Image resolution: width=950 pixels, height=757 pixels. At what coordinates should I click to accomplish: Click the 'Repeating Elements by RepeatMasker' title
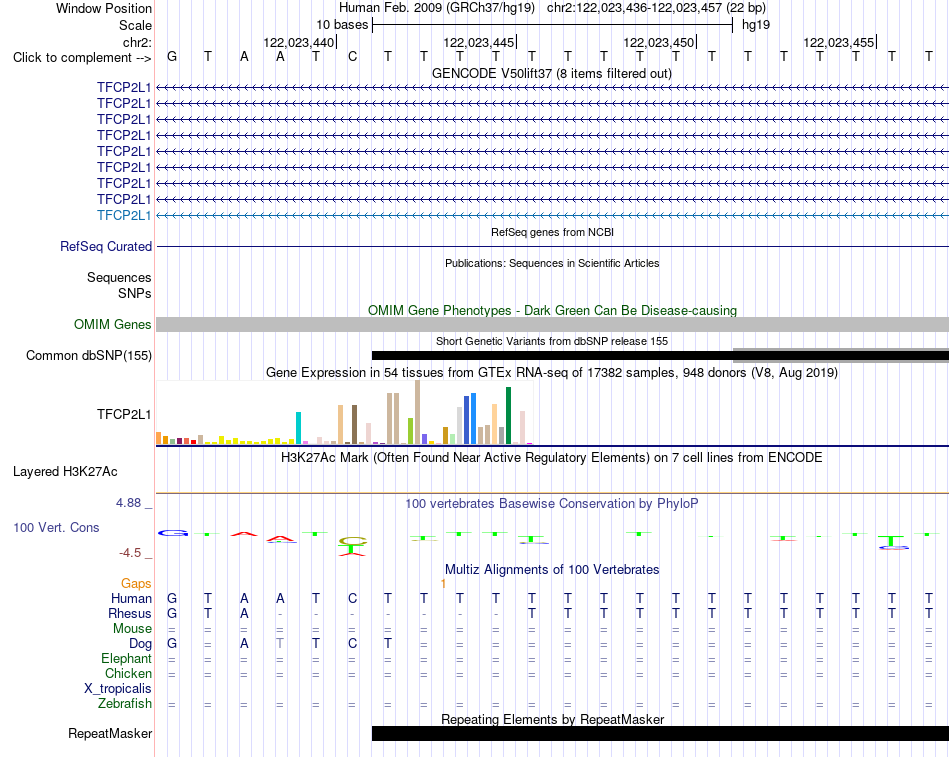[552, 719]
